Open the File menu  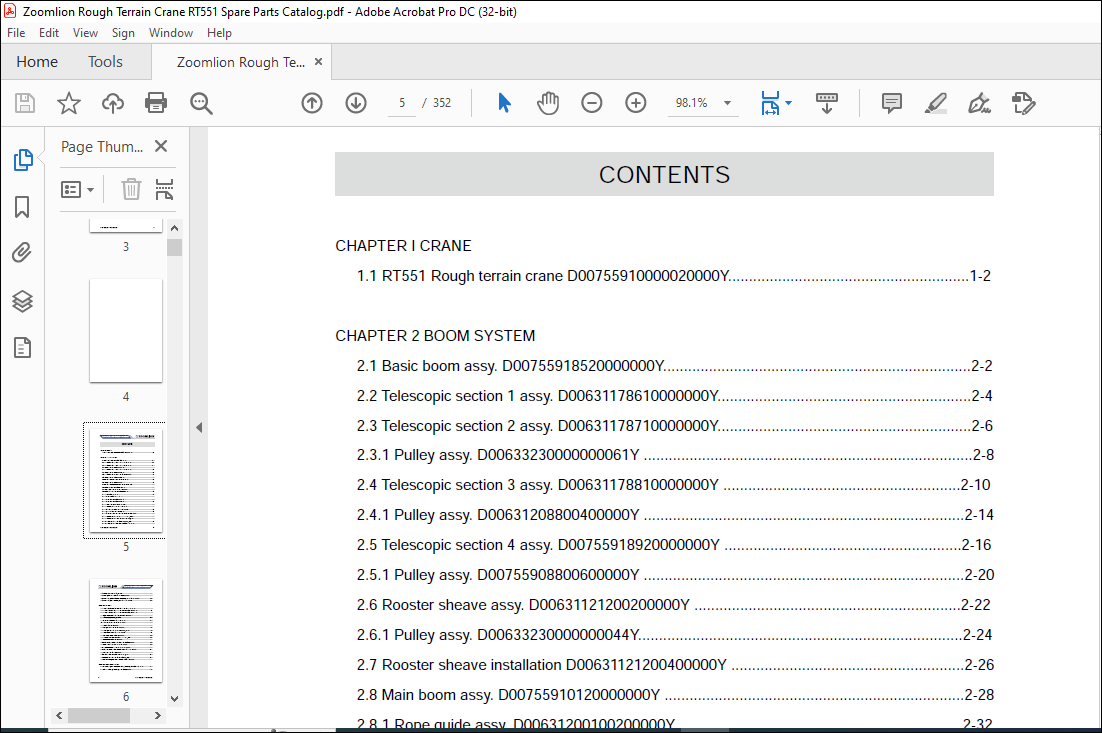16,33
